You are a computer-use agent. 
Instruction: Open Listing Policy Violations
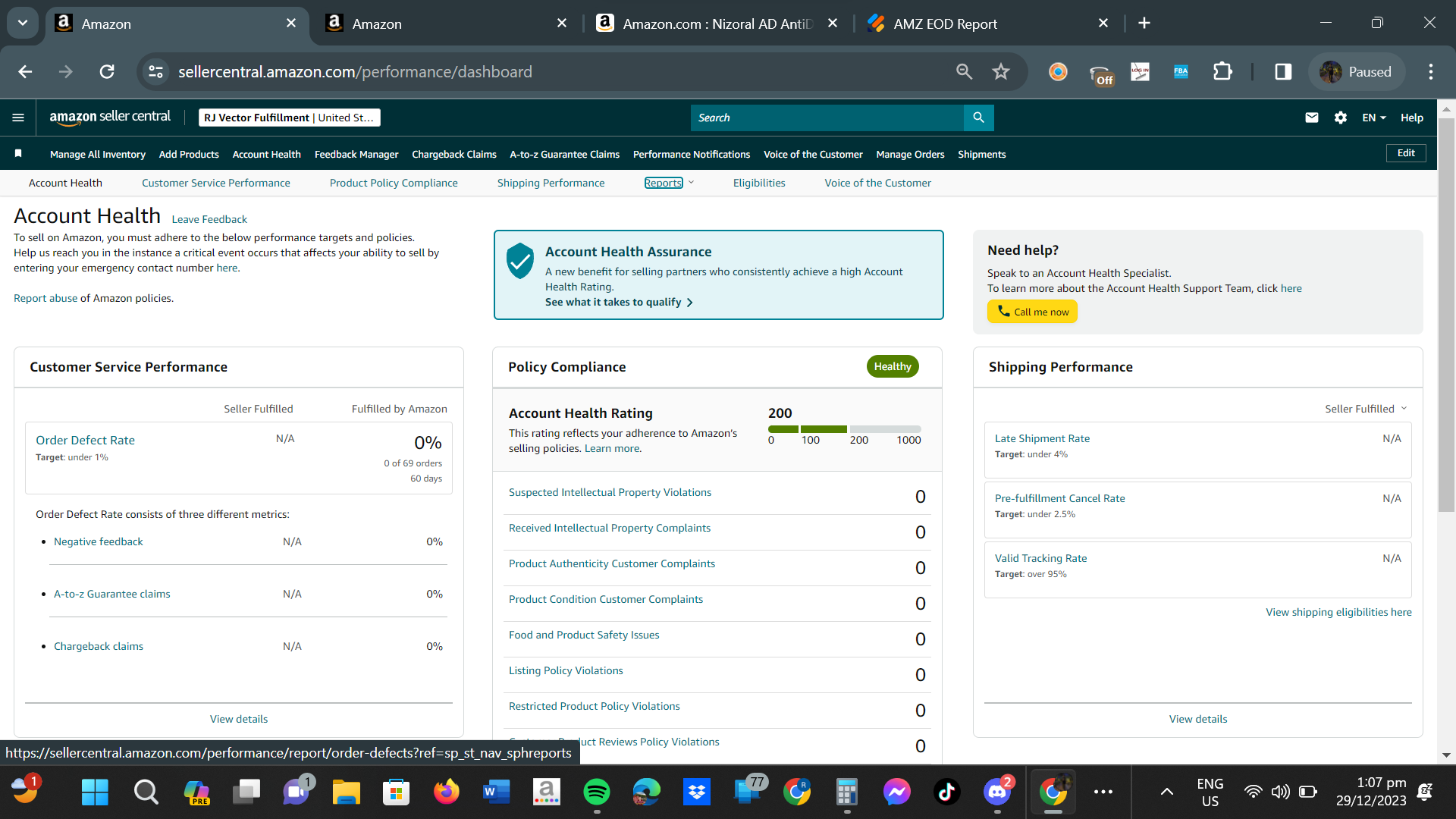coord(566,670)
